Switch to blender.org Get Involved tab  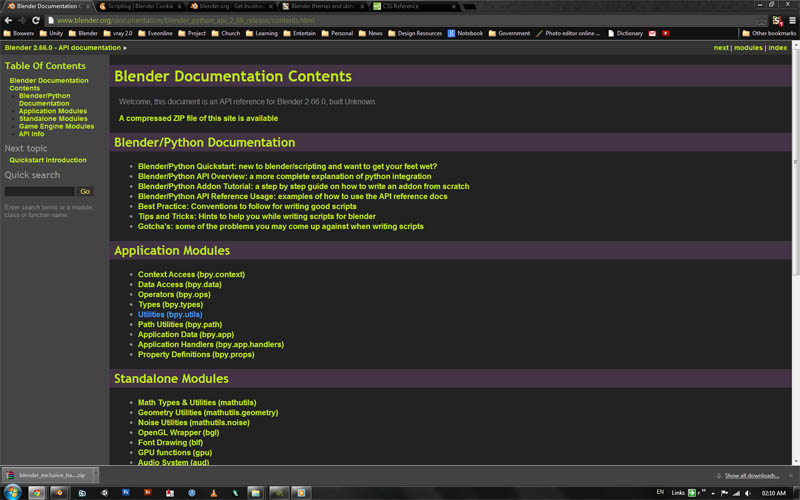[x=232, y=6]
